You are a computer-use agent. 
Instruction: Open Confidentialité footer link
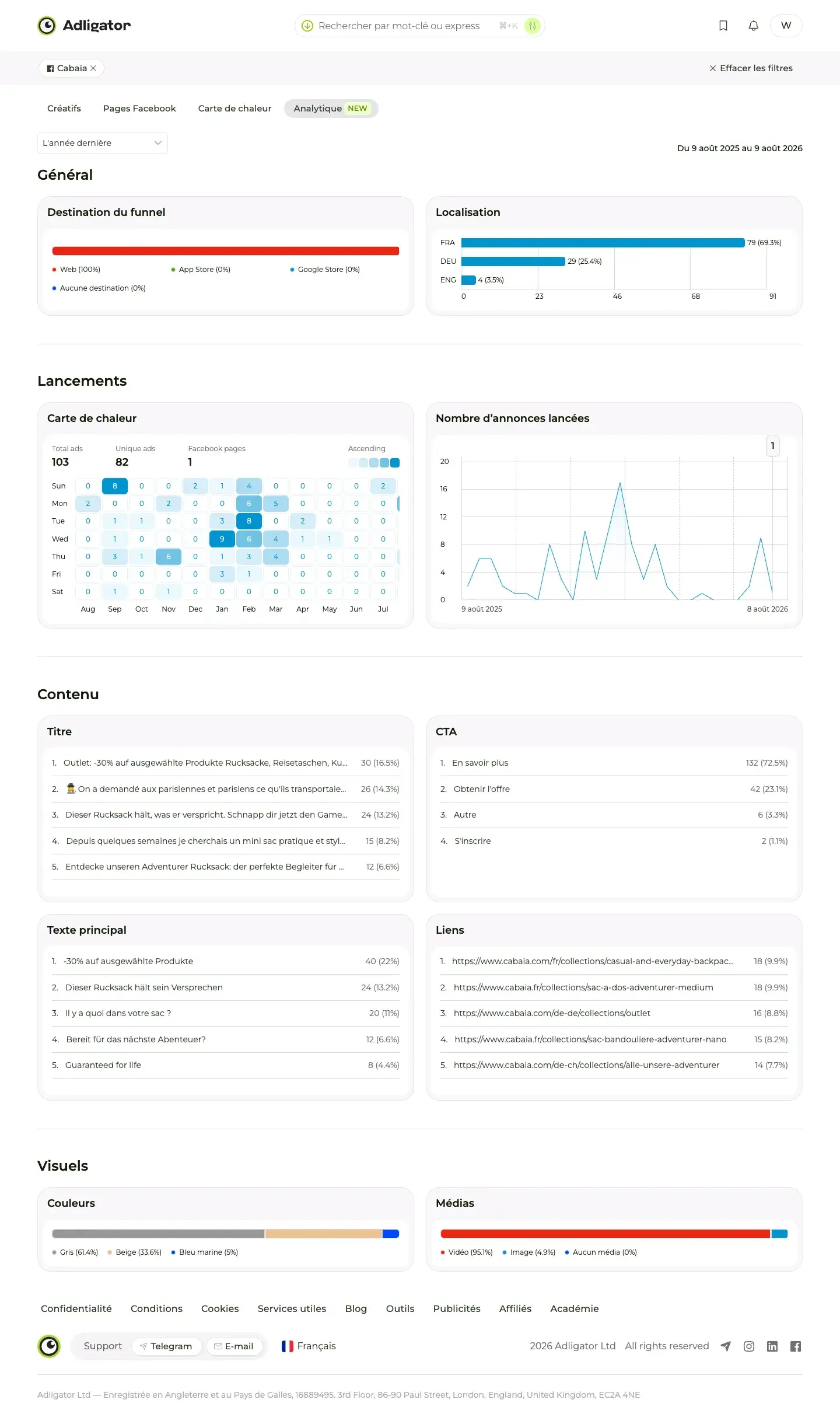coord(76,1308)
